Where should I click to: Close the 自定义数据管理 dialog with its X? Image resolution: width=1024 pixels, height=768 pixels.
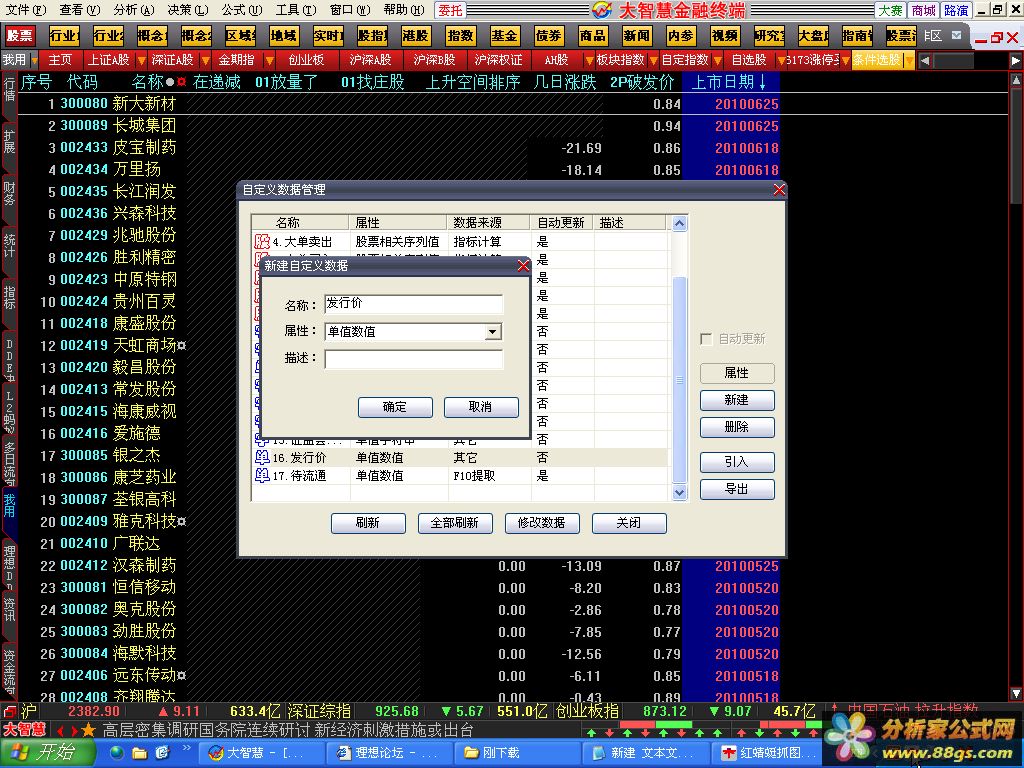click(x=779, y=189)
